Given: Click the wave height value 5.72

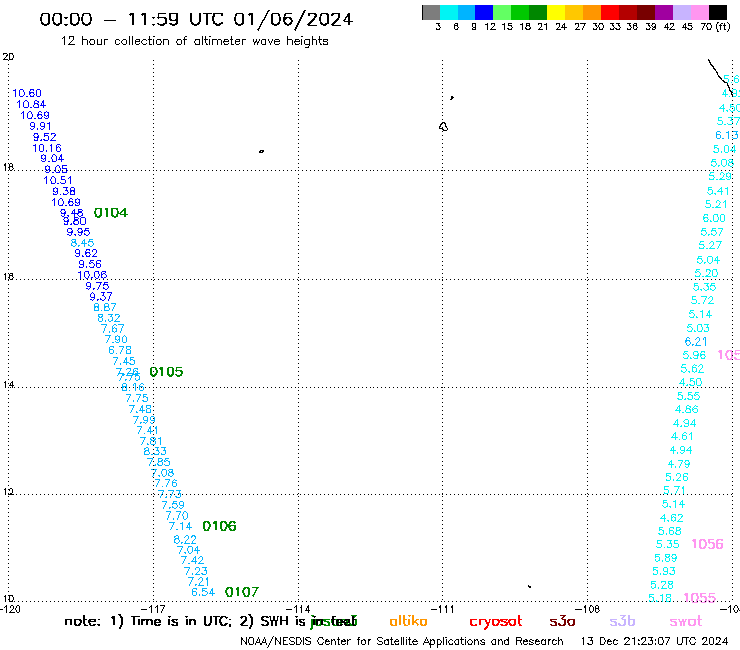Looking at the screenshot, I should pos(702,300).
